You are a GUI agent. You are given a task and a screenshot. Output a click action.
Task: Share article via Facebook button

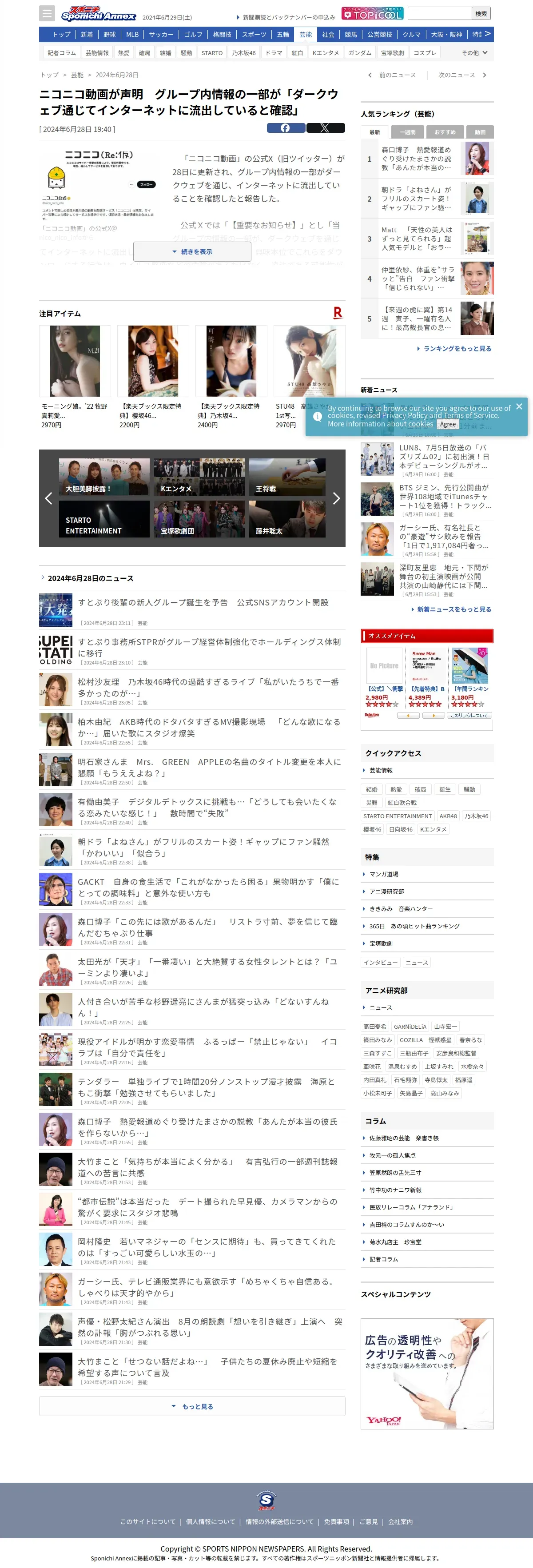[x=286, y=128]
